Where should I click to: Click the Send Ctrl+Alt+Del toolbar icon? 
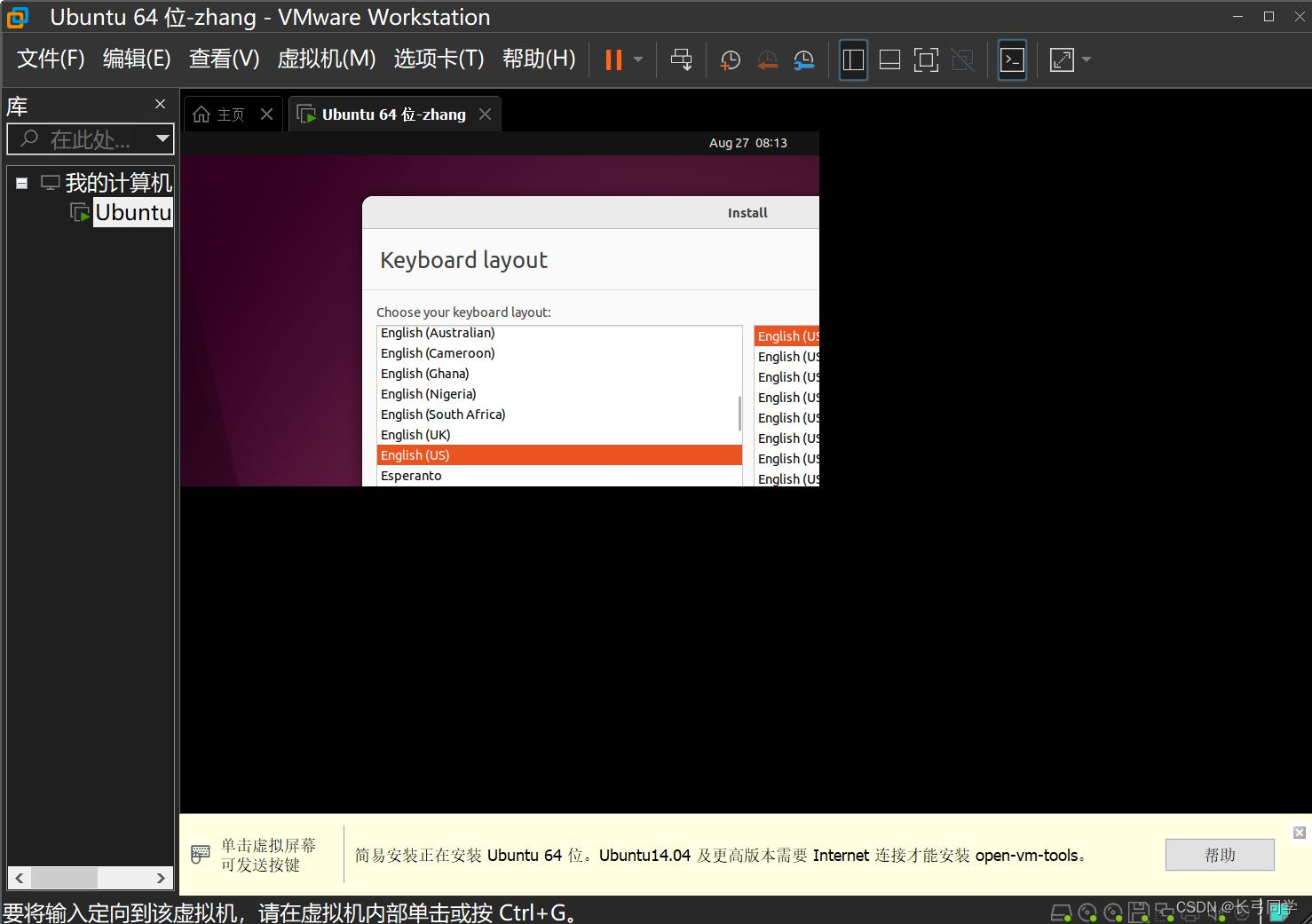click(x=681, y=59)
